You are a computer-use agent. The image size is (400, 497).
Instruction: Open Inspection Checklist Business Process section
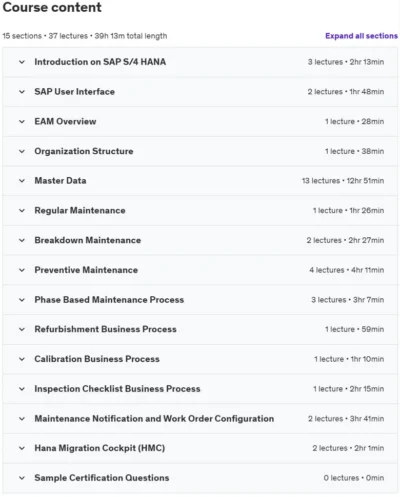click(117, 389)
